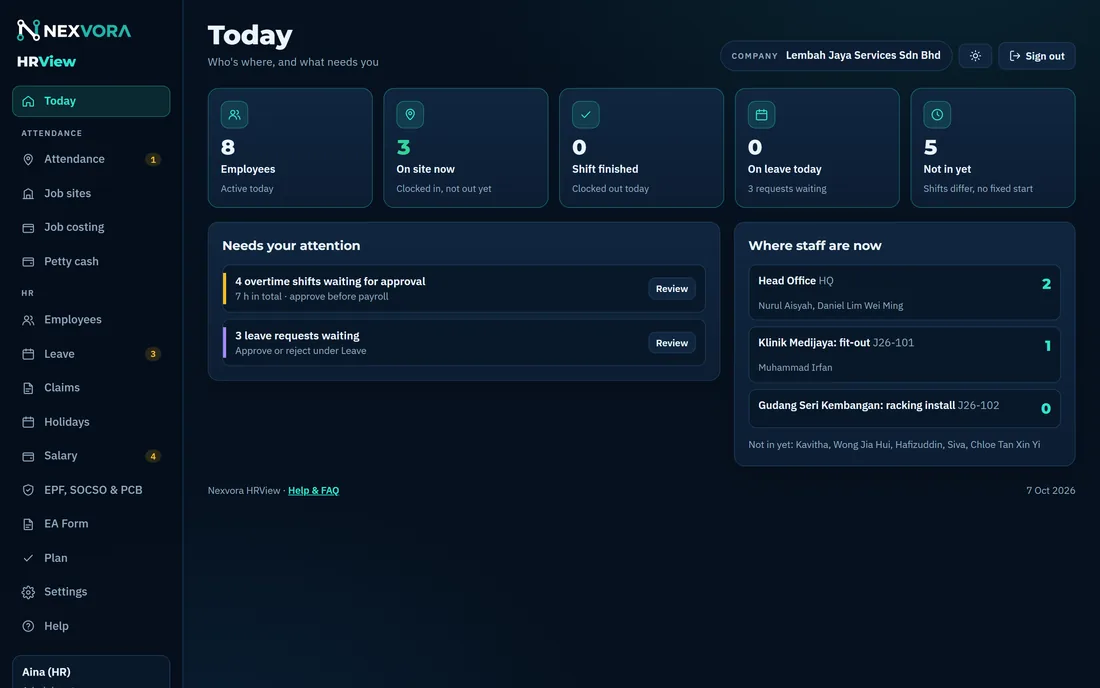Image resolution: width=1100 pixels, height=688 pixels.
Task: Click the "Nurul Aisyah, Daniel Lim Wei Ming" names
Action: point(831,306)
